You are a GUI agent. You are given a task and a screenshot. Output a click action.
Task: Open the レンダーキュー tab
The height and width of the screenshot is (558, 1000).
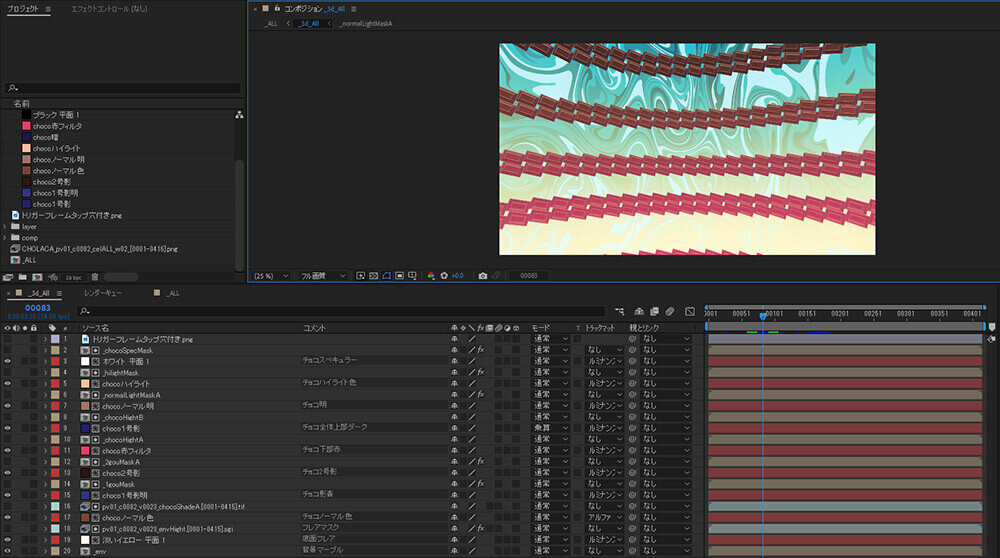[x=103, y=293]
